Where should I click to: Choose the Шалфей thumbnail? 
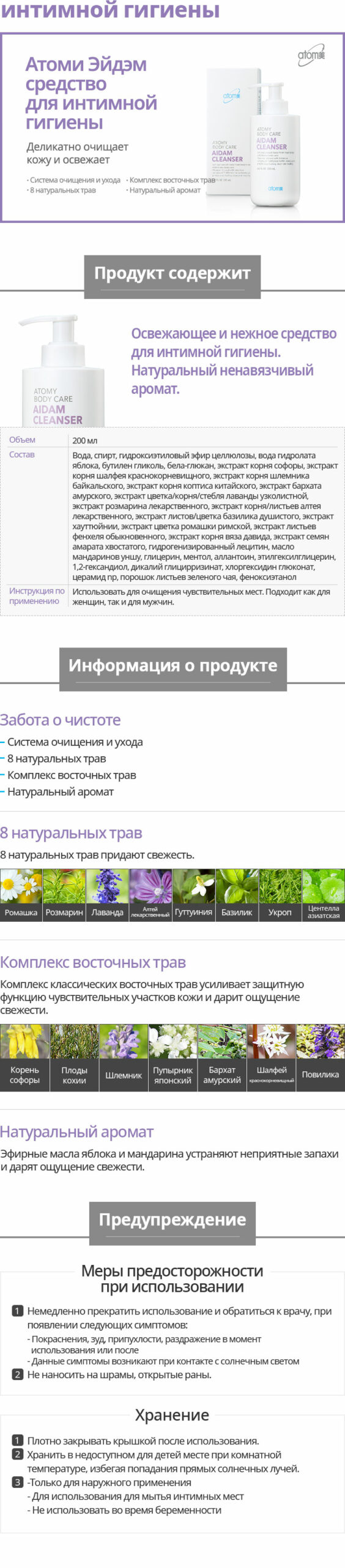pyautogui.click(x=272, y=1058)
